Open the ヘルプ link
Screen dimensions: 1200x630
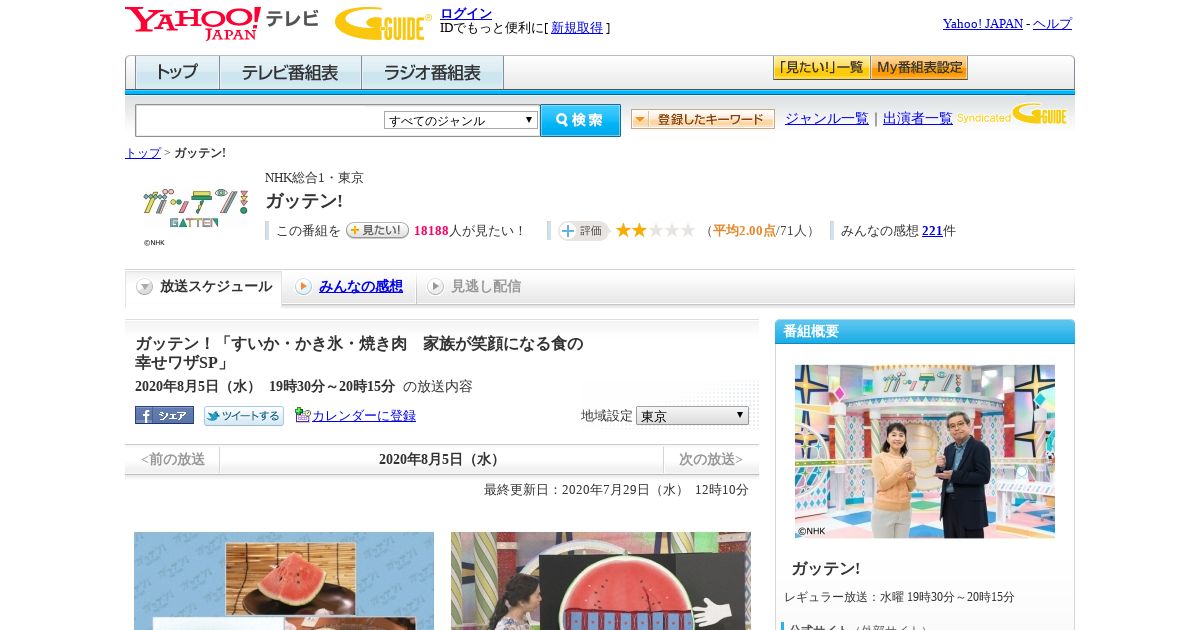1052,24
